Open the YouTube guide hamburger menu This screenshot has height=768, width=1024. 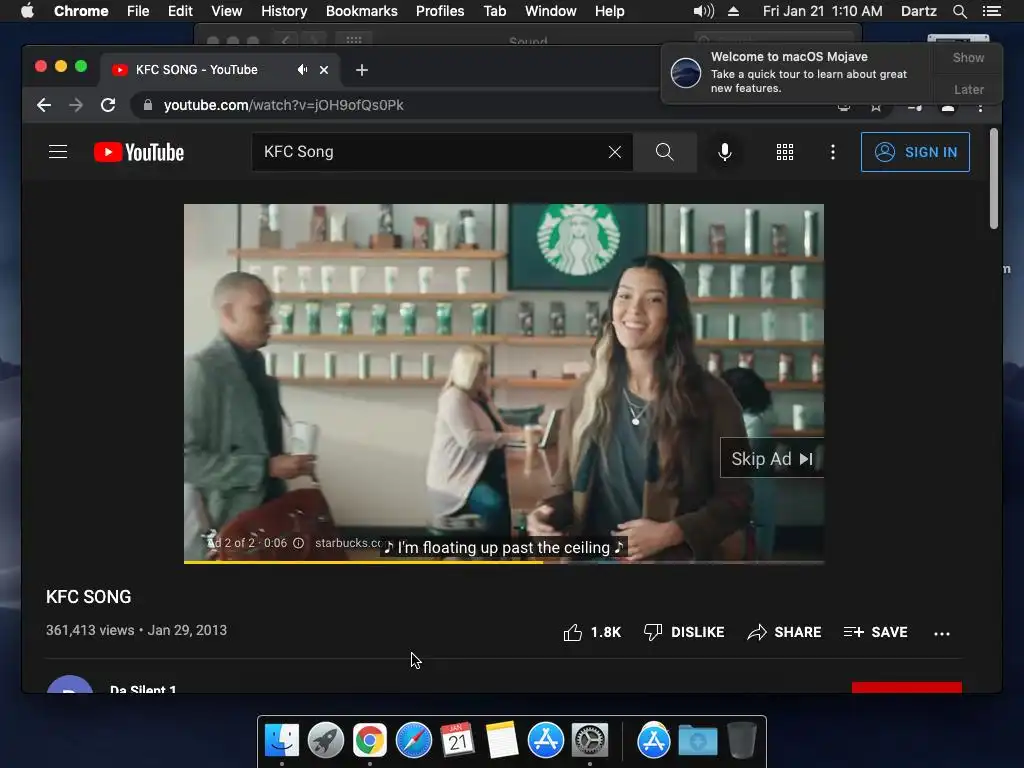[58, 152]
